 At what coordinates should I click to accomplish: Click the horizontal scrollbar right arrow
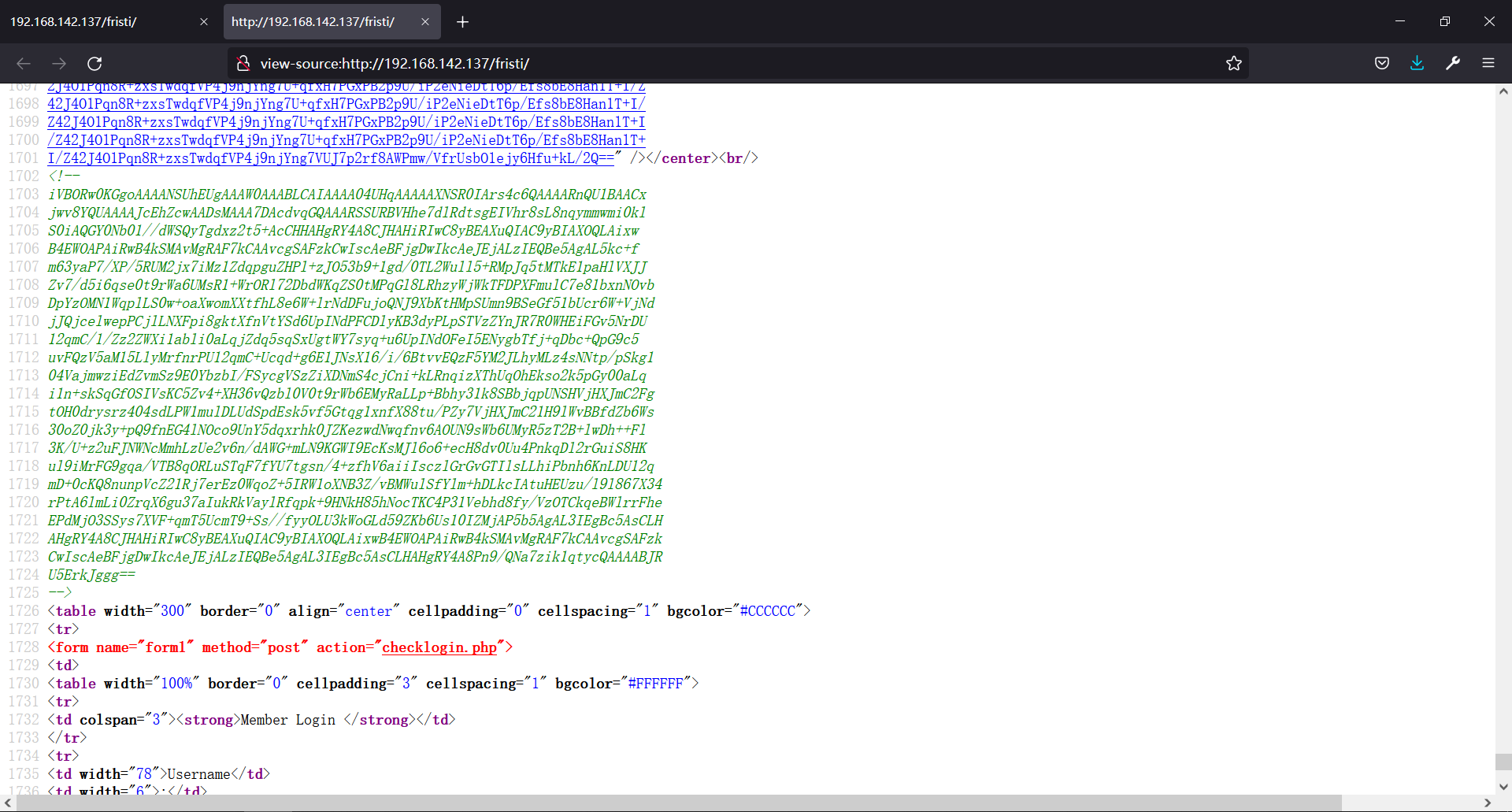(1488, 803)
